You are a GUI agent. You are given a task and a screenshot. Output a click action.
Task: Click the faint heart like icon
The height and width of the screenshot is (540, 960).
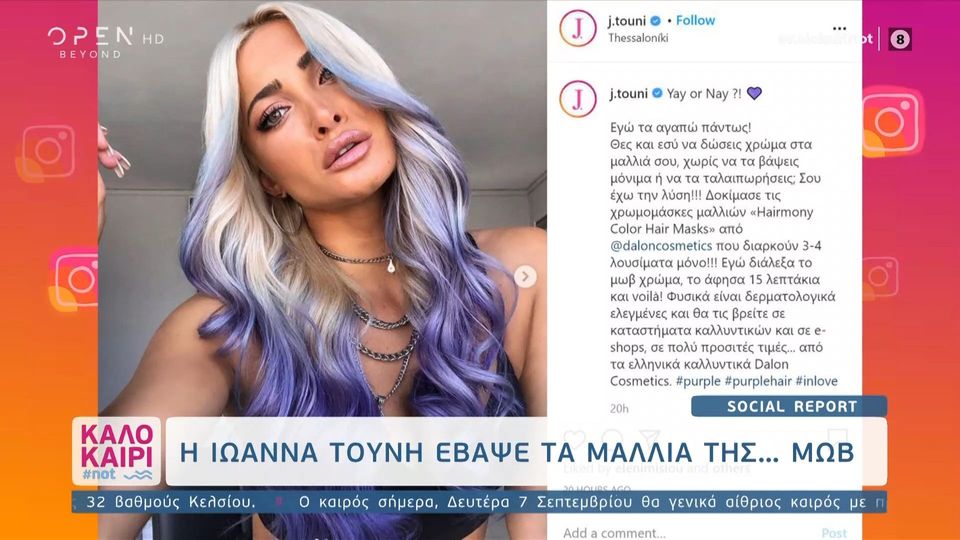coord(574,438)
